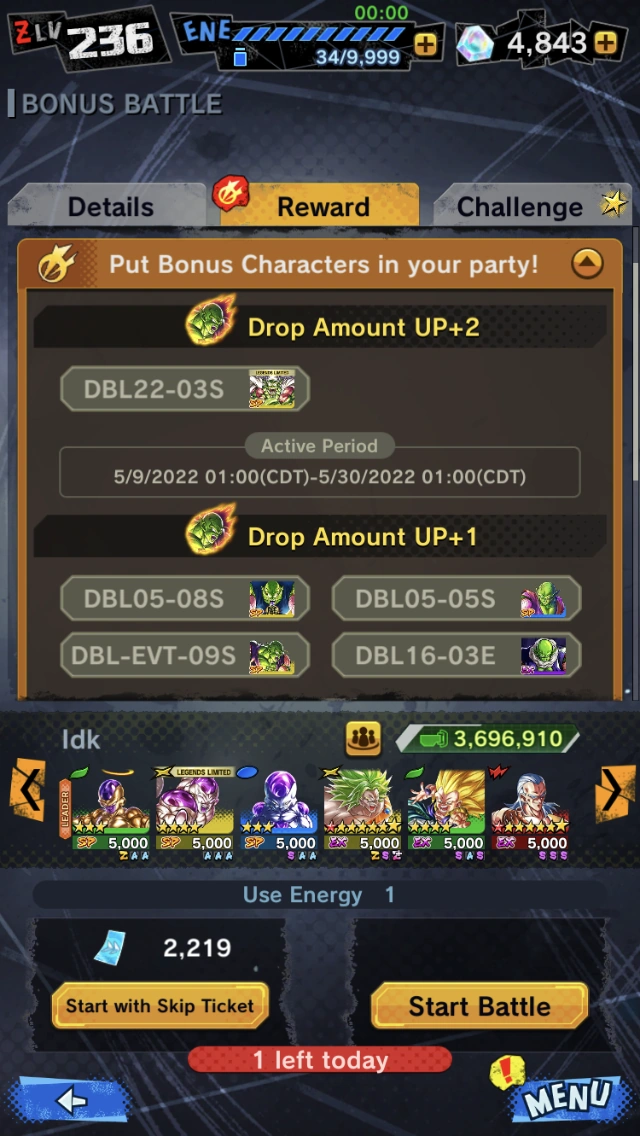Image resolution: width=640 pixels, height=1136 pixels.
Task: Switch to the next party with right arrow
Action: click(x=613, y=790)
